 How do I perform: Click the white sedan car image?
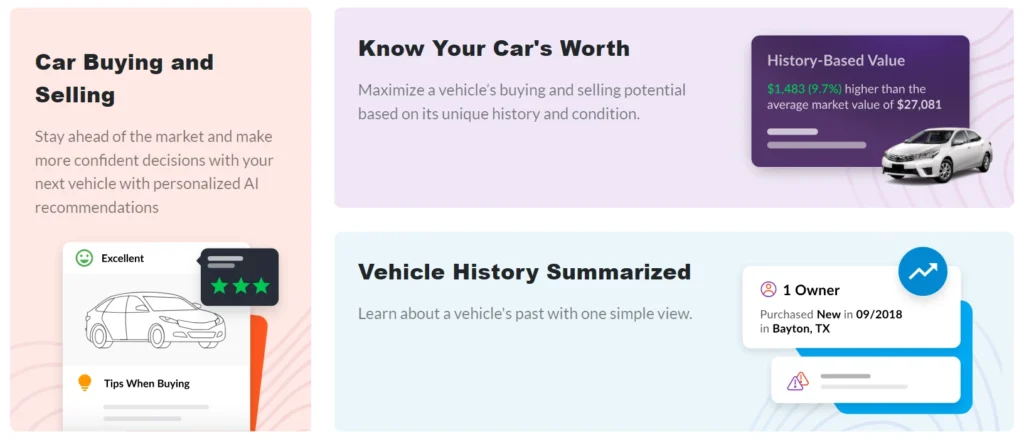937,155
